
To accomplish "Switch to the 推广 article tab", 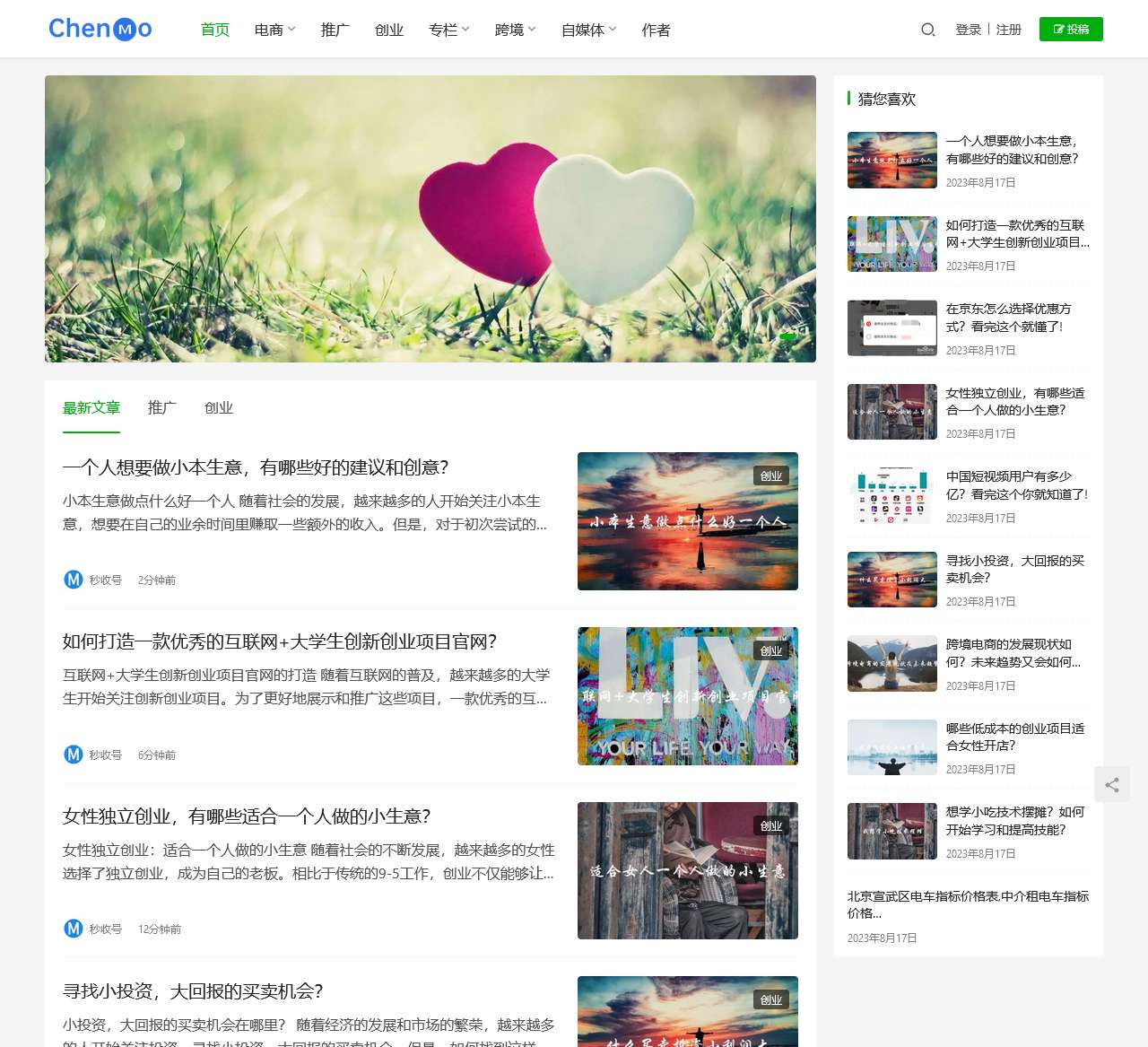I will 161,407.
